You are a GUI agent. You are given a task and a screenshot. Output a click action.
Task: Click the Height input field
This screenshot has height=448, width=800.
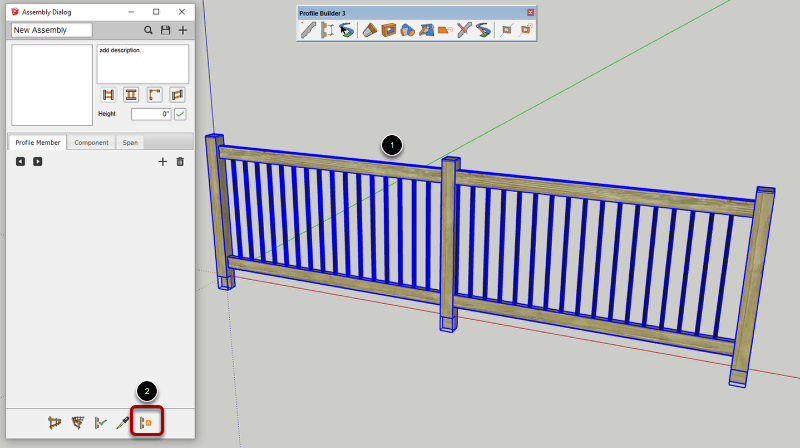(151, 114)
